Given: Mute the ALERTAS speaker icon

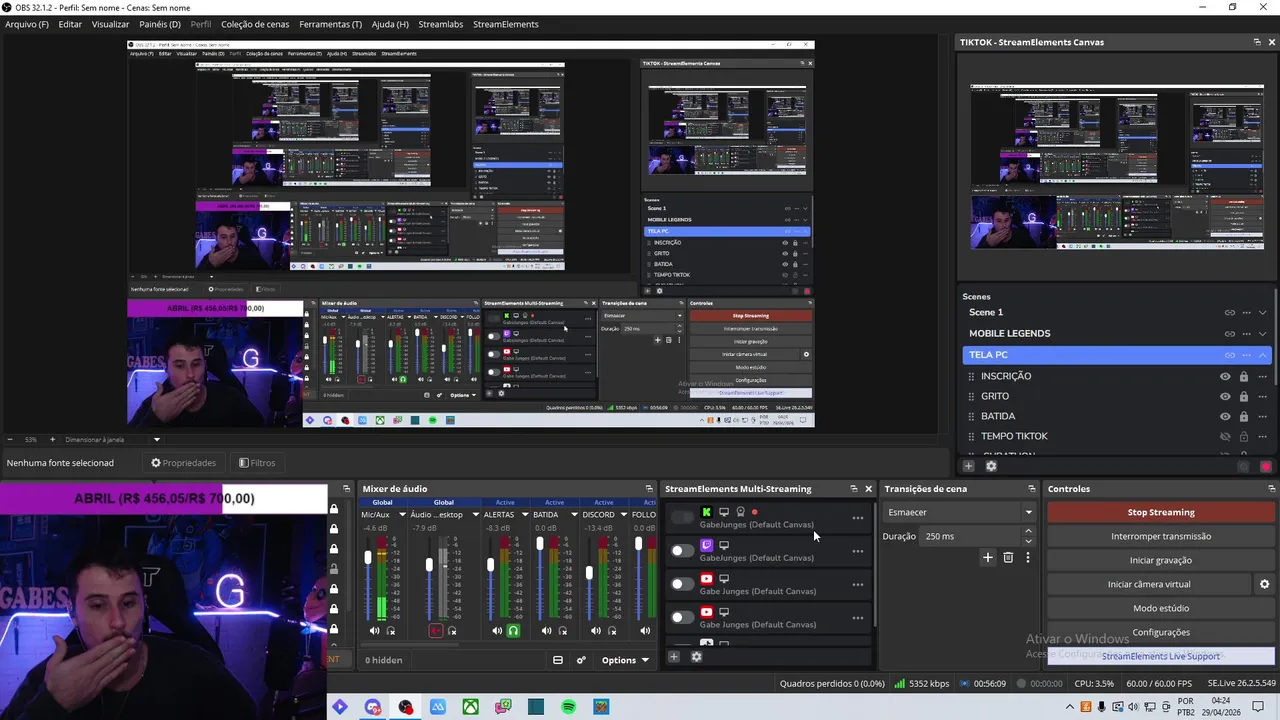Looking at the screenshot, I should pos(497,631).
